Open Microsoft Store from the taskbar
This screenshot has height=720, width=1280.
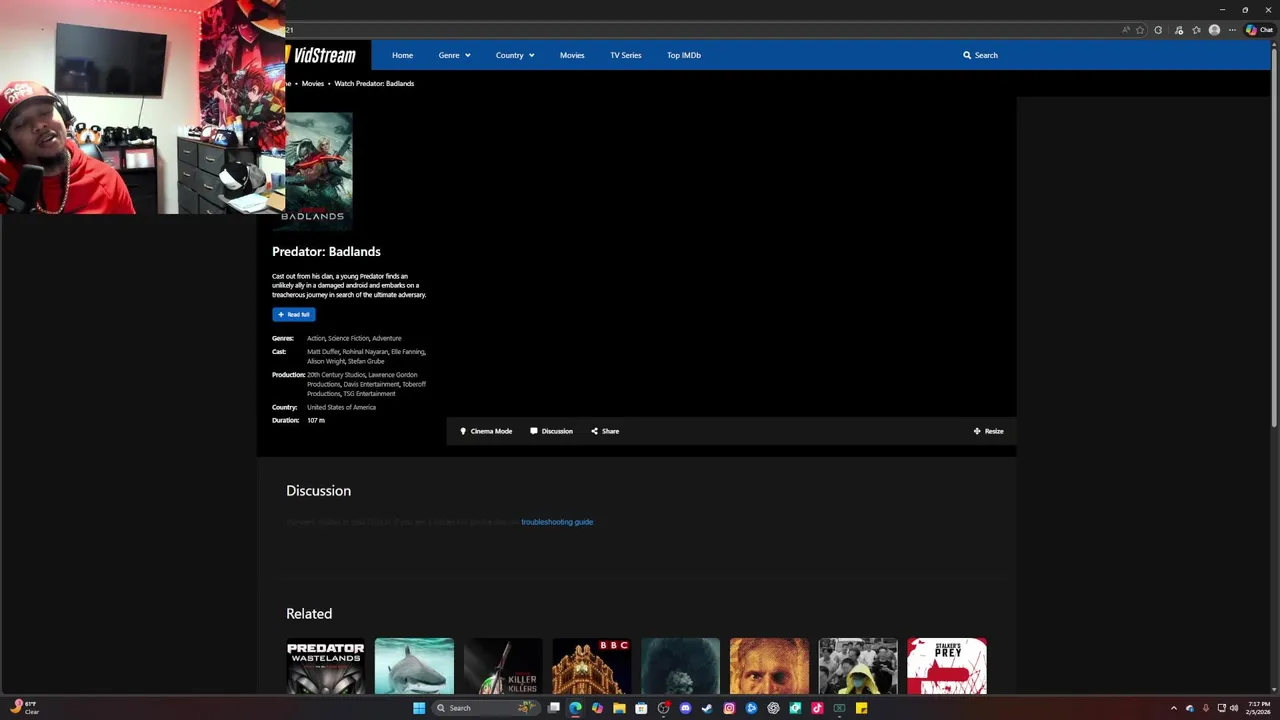641,708
